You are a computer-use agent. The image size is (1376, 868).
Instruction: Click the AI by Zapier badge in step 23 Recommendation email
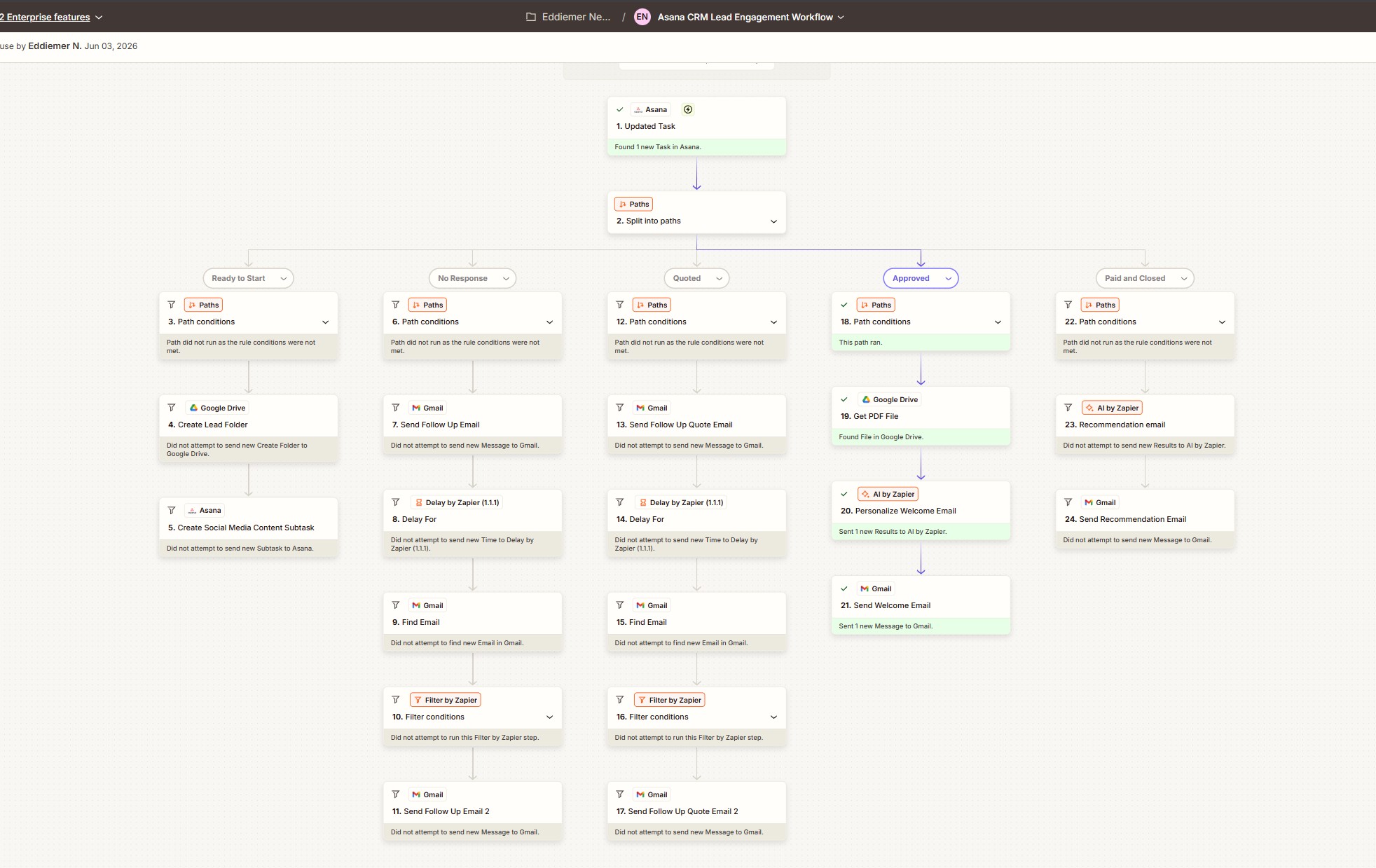1112,408
